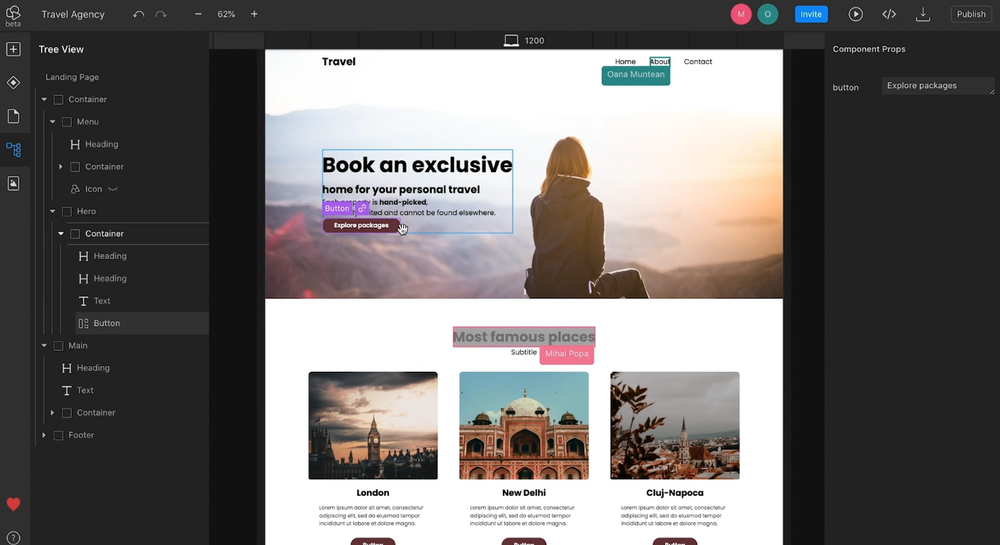The height and width of the screenshot is (545, 1000).
Task: Select the Book an exclusive heading
Action: [x=417, y=165]
